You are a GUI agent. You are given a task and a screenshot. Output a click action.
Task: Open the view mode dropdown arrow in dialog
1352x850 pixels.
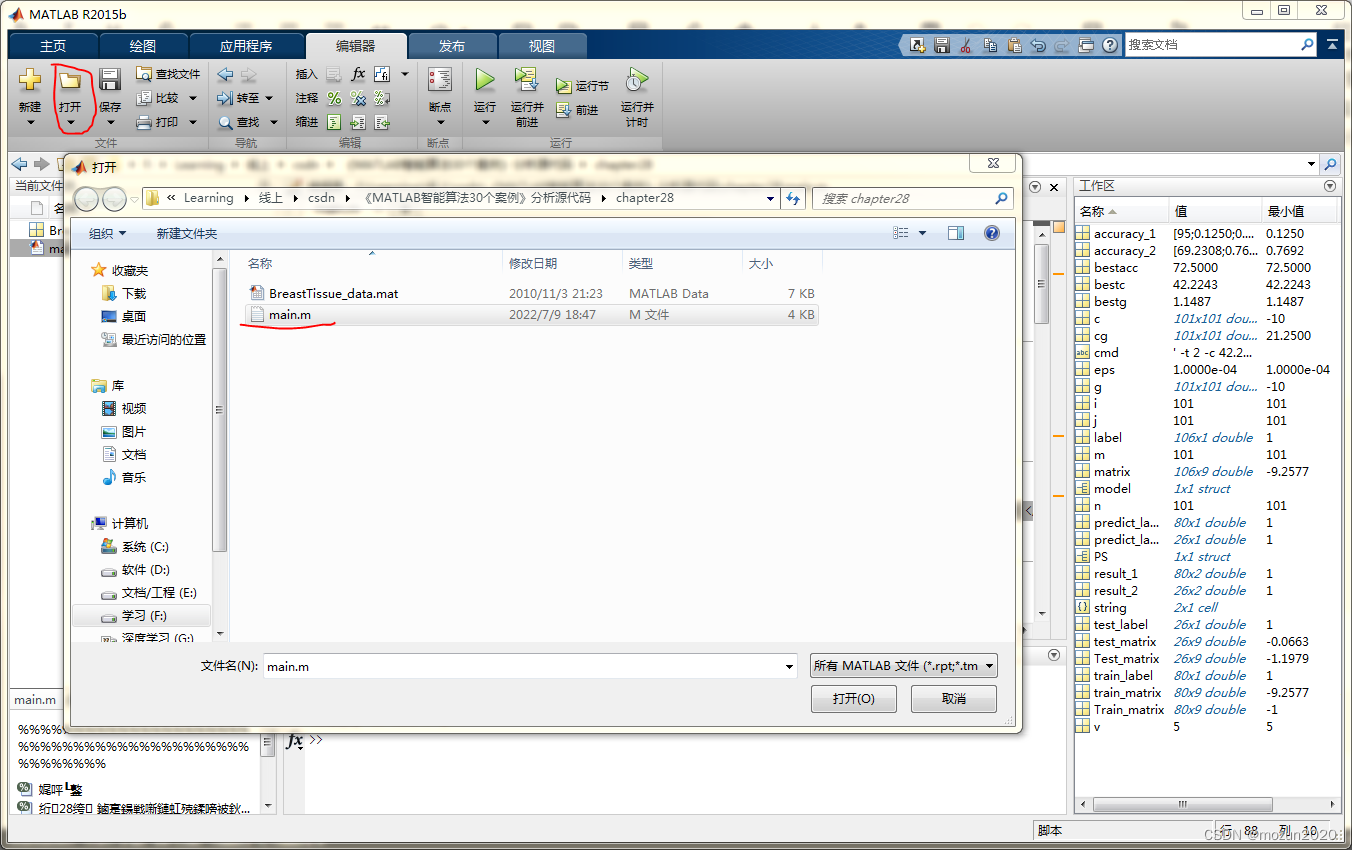pos(922,233)
